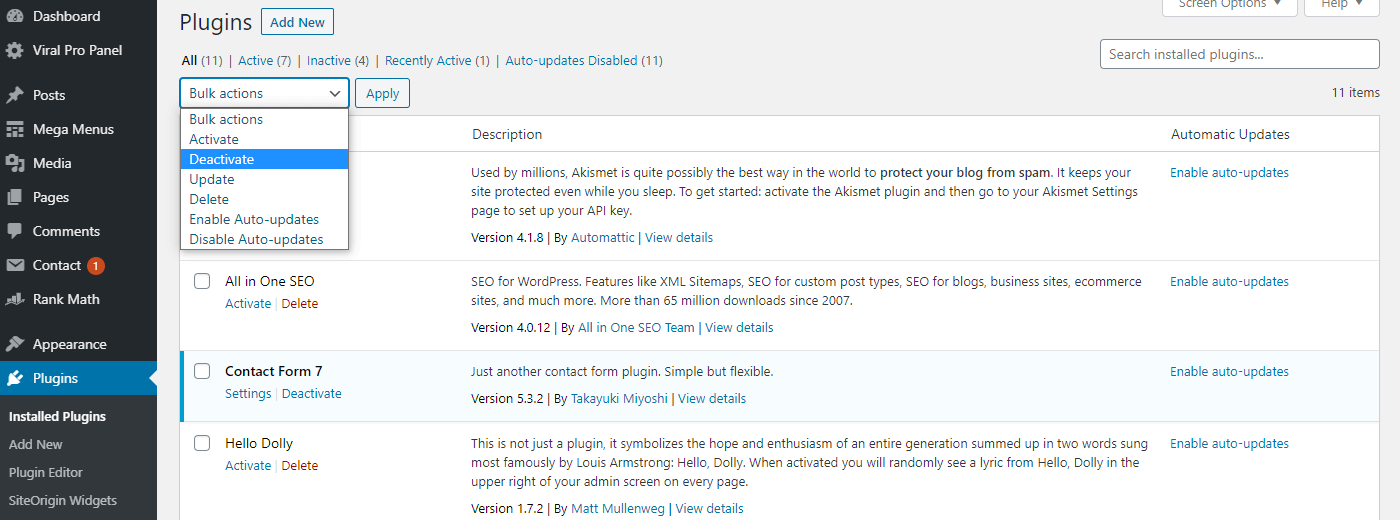Filter plugins by Active (7)
This screenshot has width=1400, height=520.
[x=265, y=60]
